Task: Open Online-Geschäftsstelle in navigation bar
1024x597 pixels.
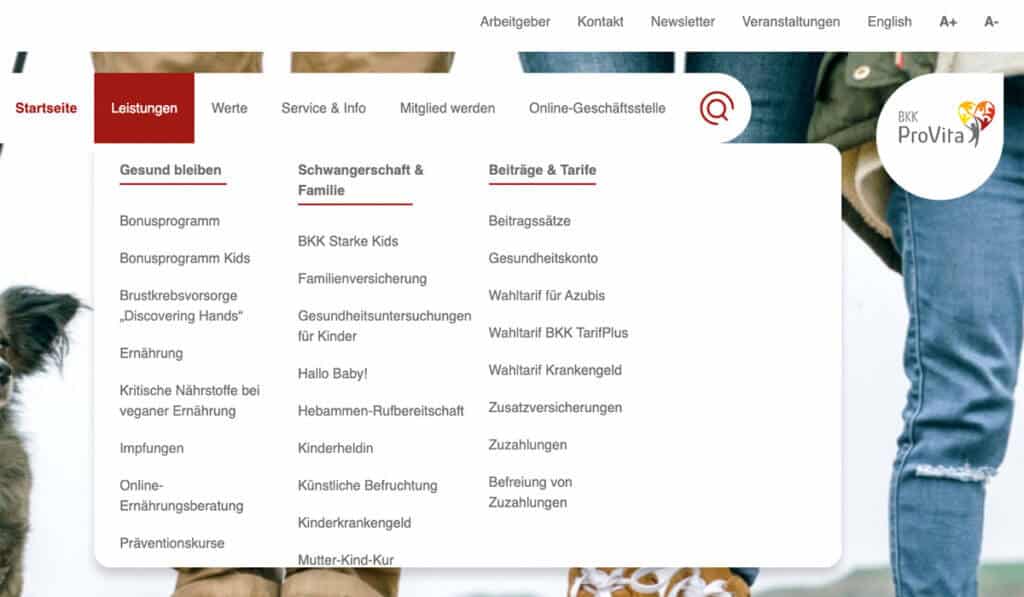Action: tap(597, 108)
